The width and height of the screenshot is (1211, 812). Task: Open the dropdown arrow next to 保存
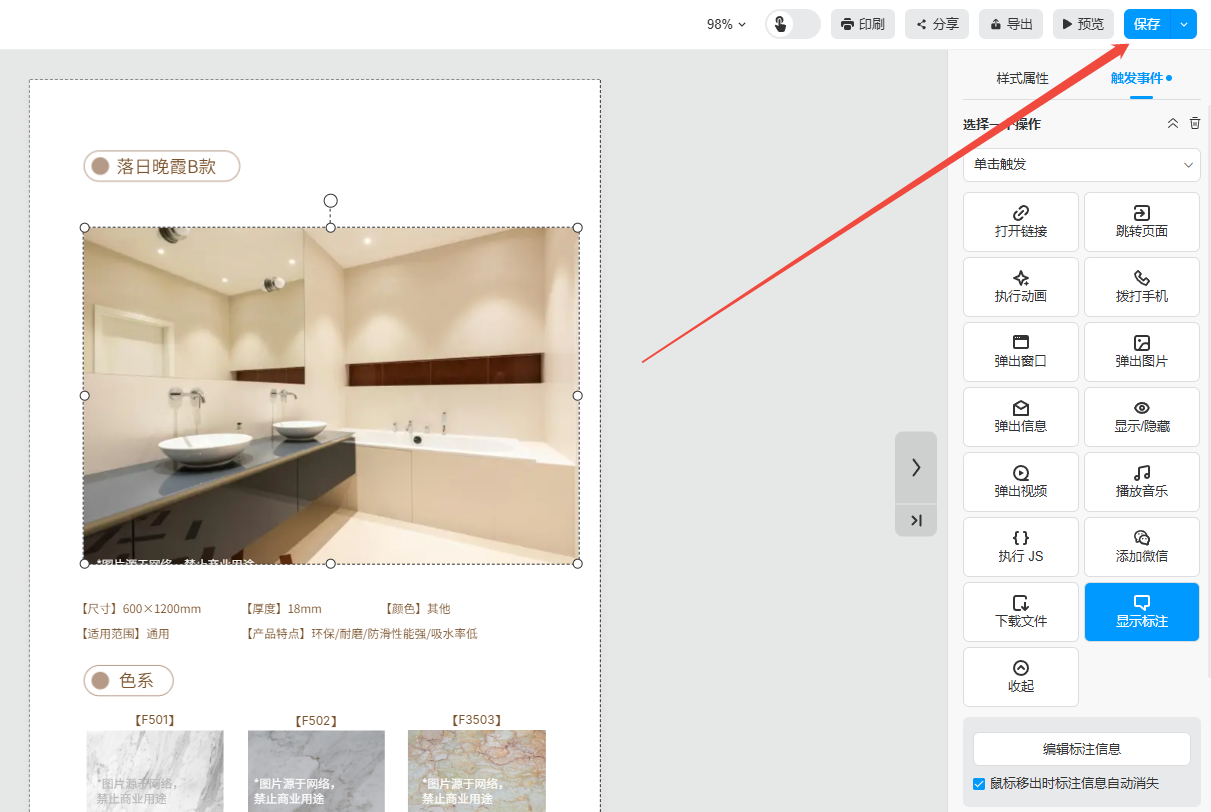[x=1184, y=24]
